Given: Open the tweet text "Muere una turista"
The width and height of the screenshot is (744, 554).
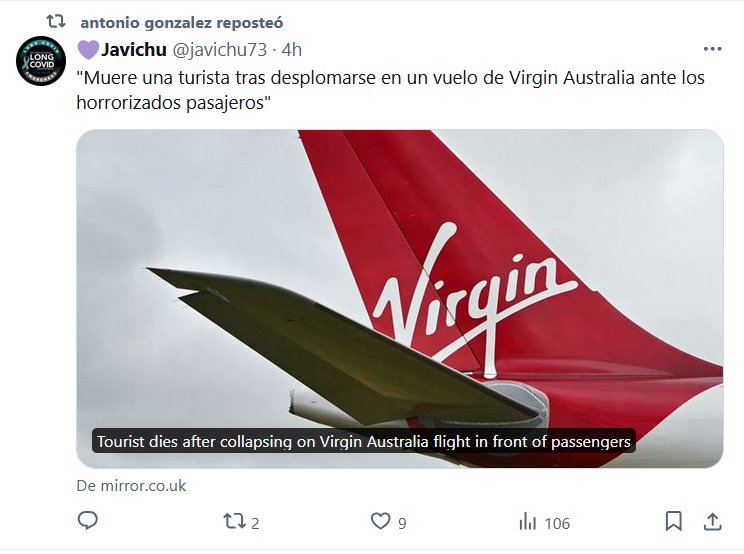Looking at the screenshot, I should pyautogui.click(x=391, y=90).
